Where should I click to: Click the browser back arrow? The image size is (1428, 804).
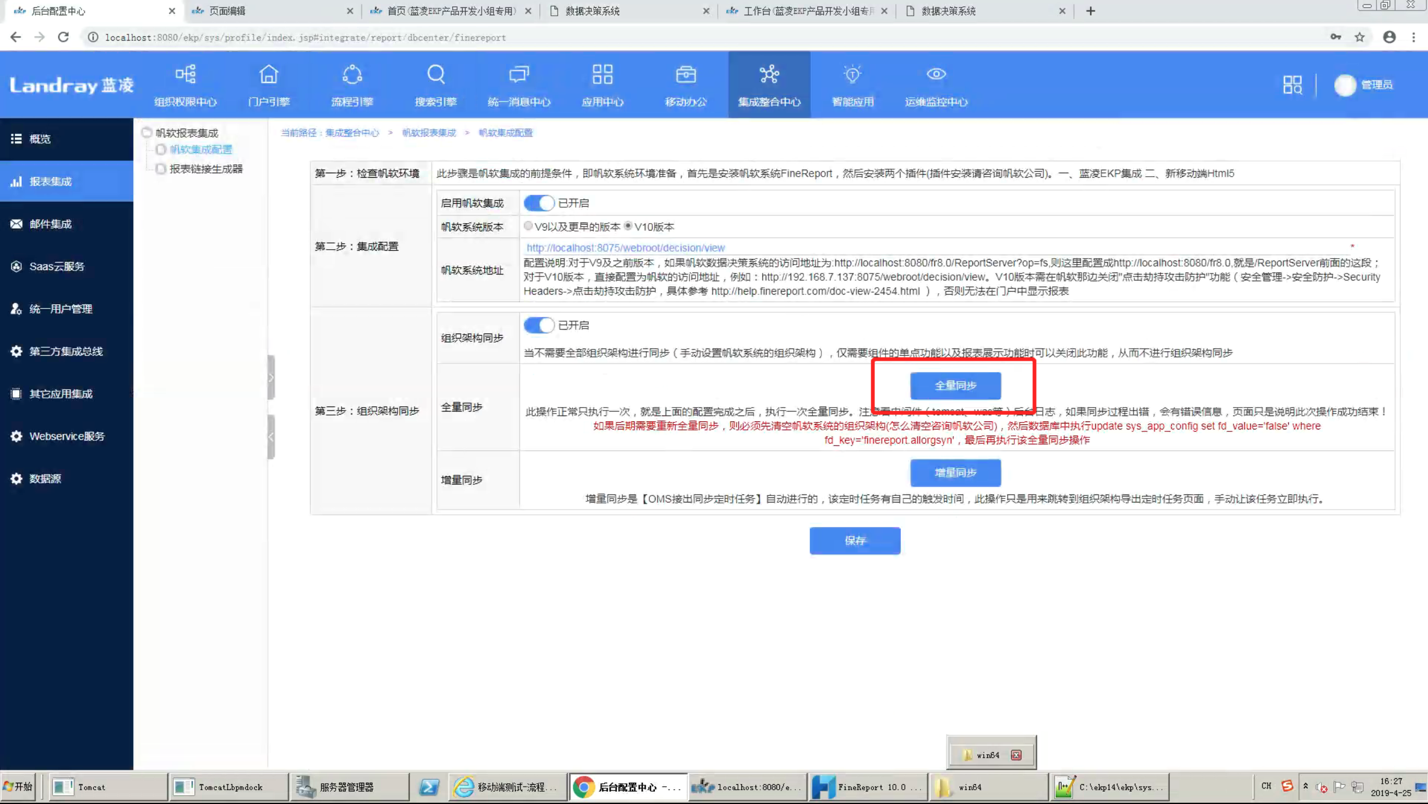click(15, 37)
